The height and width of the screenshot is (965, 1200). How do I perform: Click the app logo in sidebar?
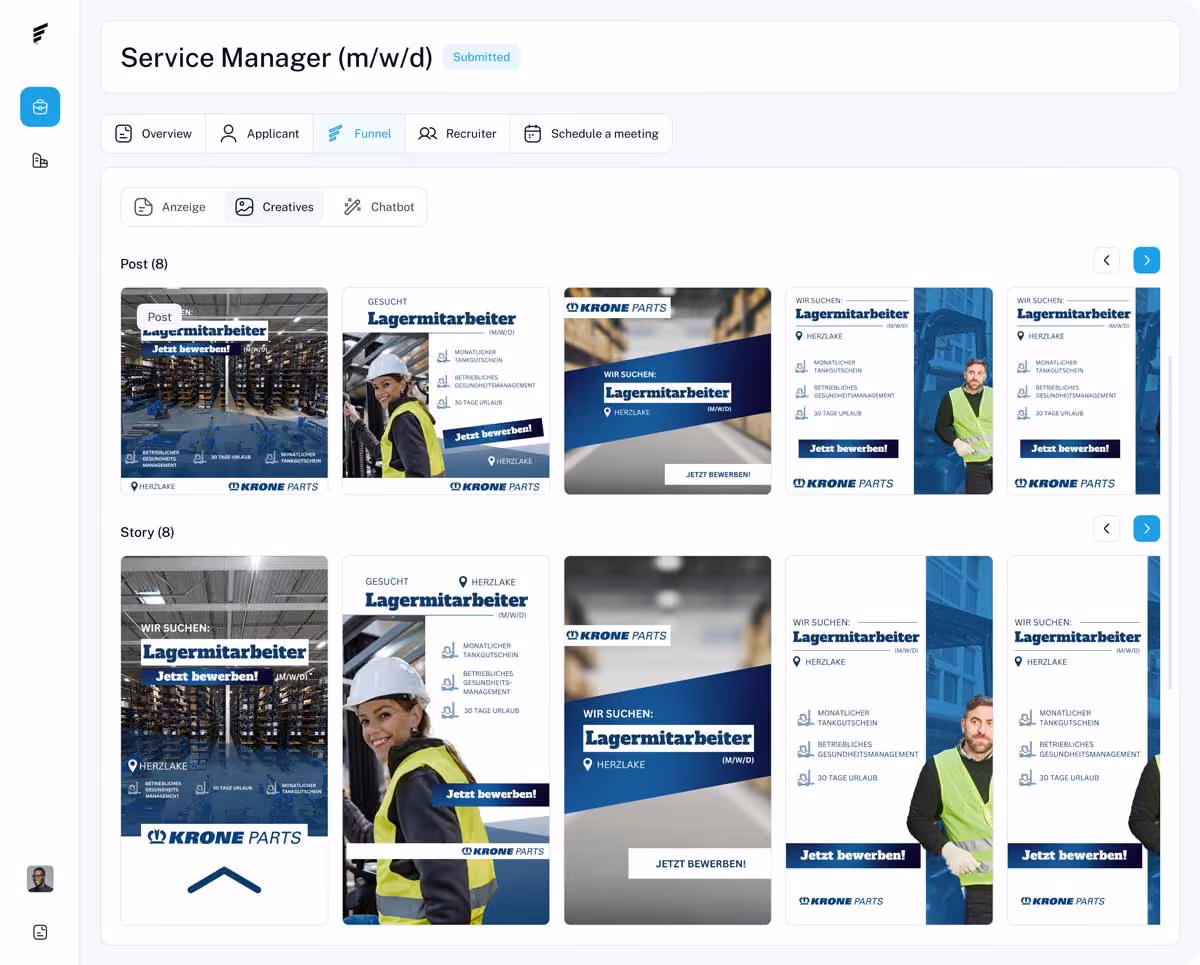tap(40, 34)
